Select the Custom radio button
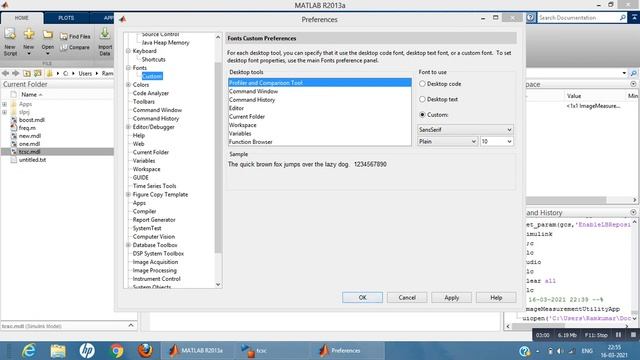 tap(422, 115)
